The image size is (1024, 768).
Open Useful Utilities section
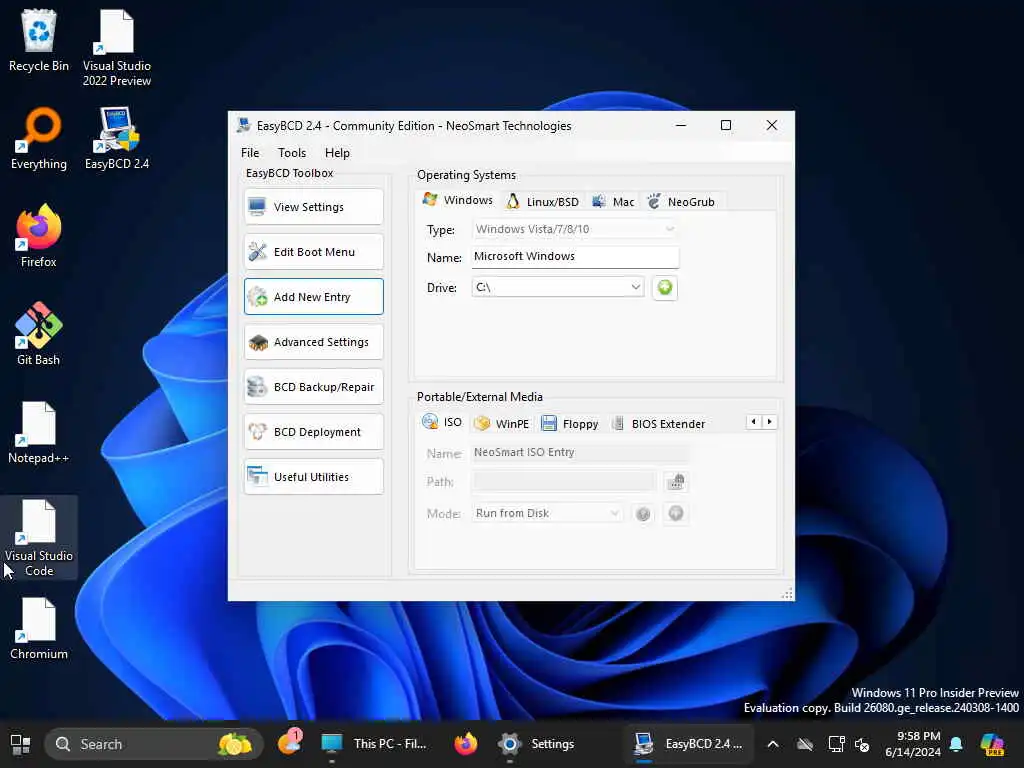pos(313,477)
